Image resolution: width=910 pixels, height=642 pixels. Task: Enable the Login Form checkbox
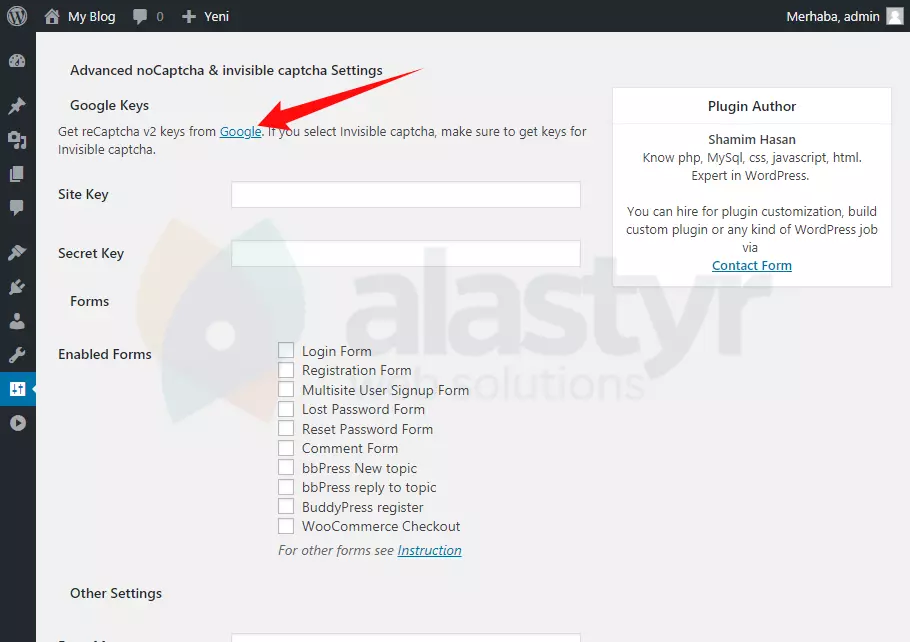tap(284, 350)
